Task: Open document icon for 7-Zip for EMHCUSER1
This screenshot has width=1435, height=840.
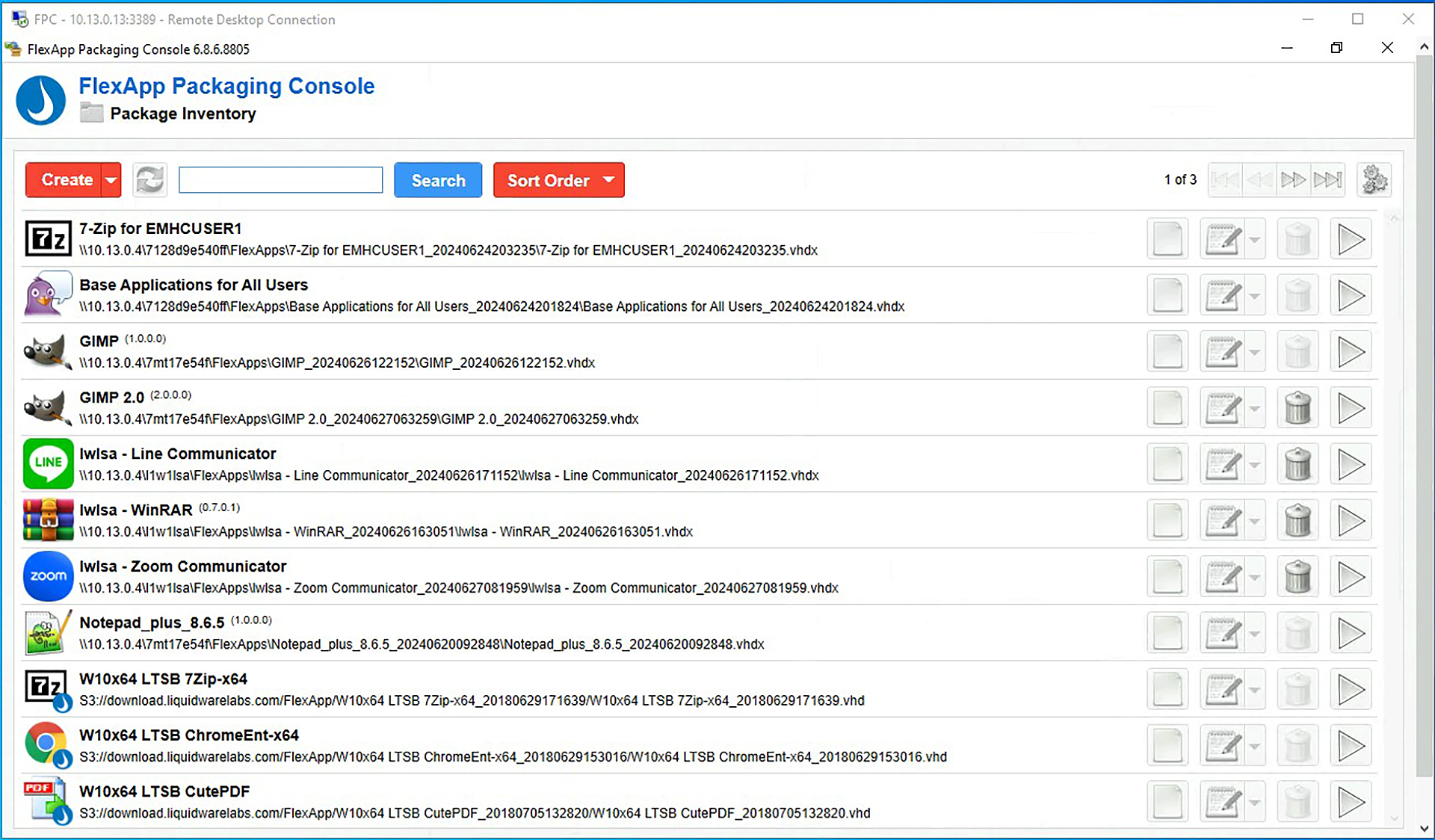Action: pos(1167,239)
